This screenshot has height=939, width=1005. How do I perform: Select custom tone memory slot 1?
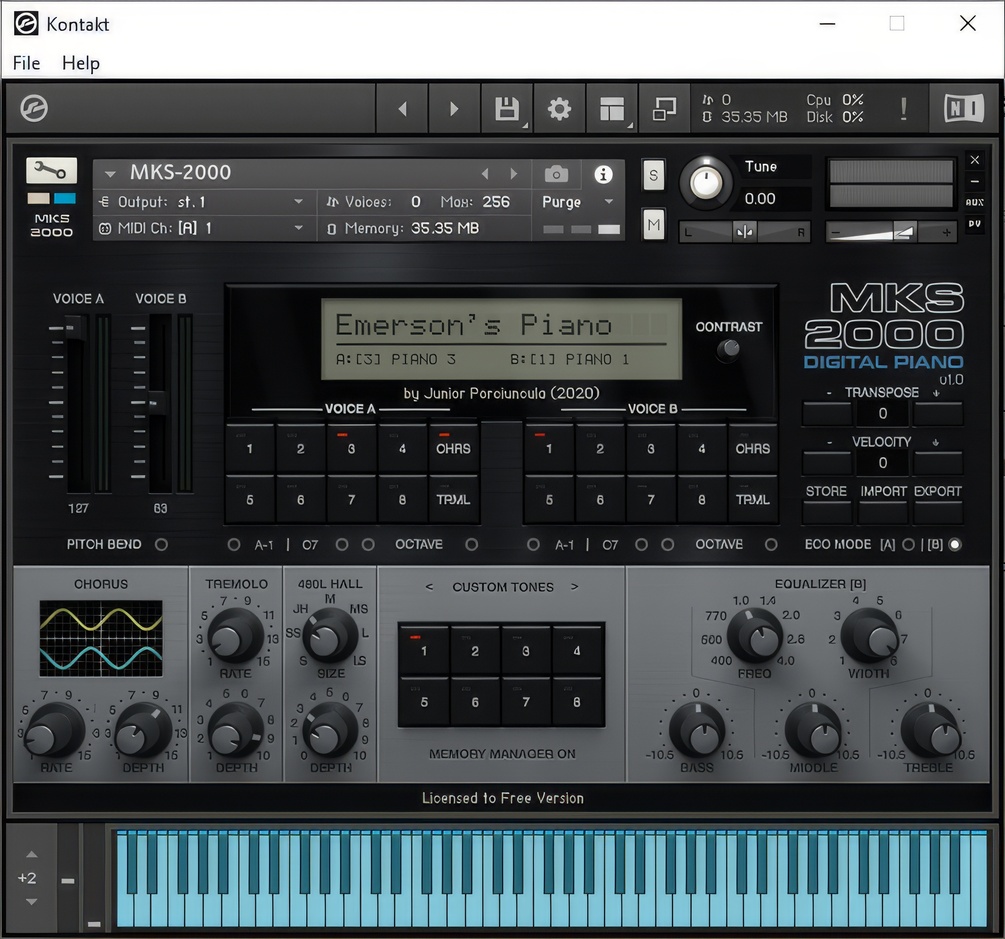point(424,651)
